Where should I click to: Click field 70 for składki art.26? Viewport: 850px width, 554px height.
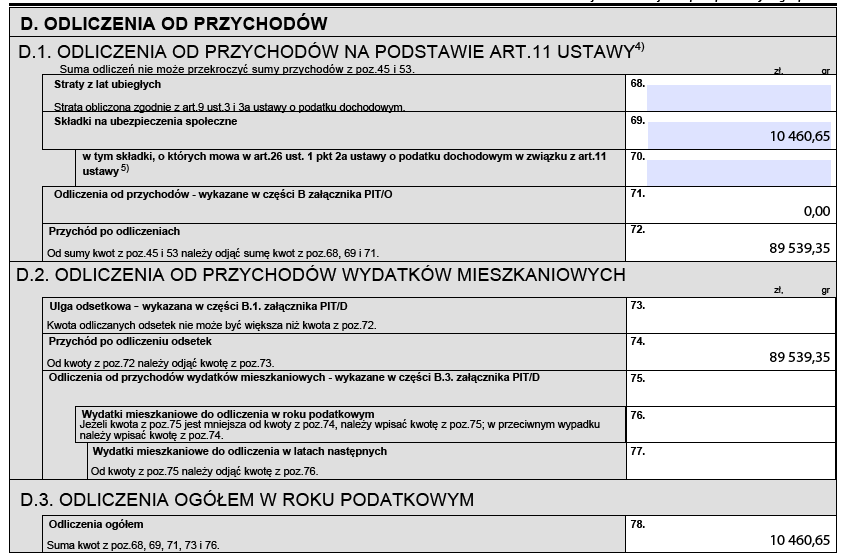[738, 173]
